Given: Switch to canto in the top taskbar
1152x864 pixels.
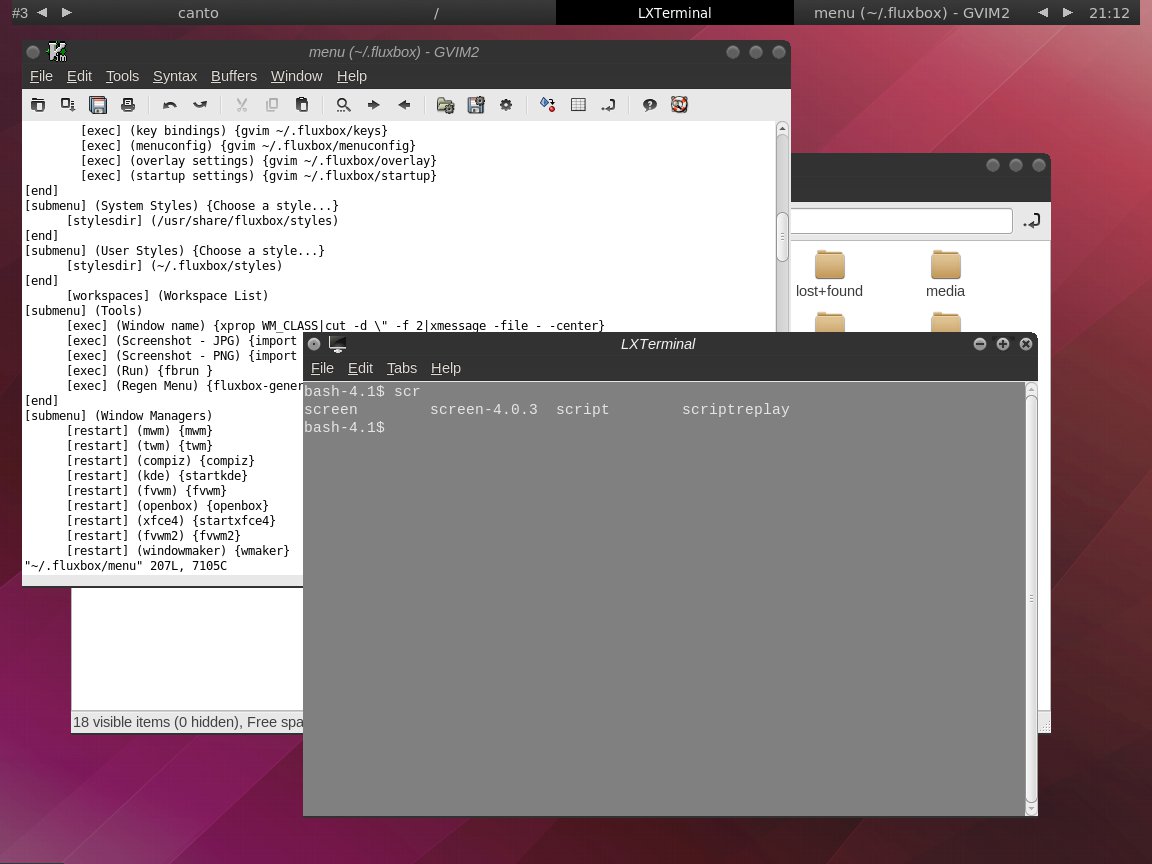Looking at the screenshot, I should (198, 12).
